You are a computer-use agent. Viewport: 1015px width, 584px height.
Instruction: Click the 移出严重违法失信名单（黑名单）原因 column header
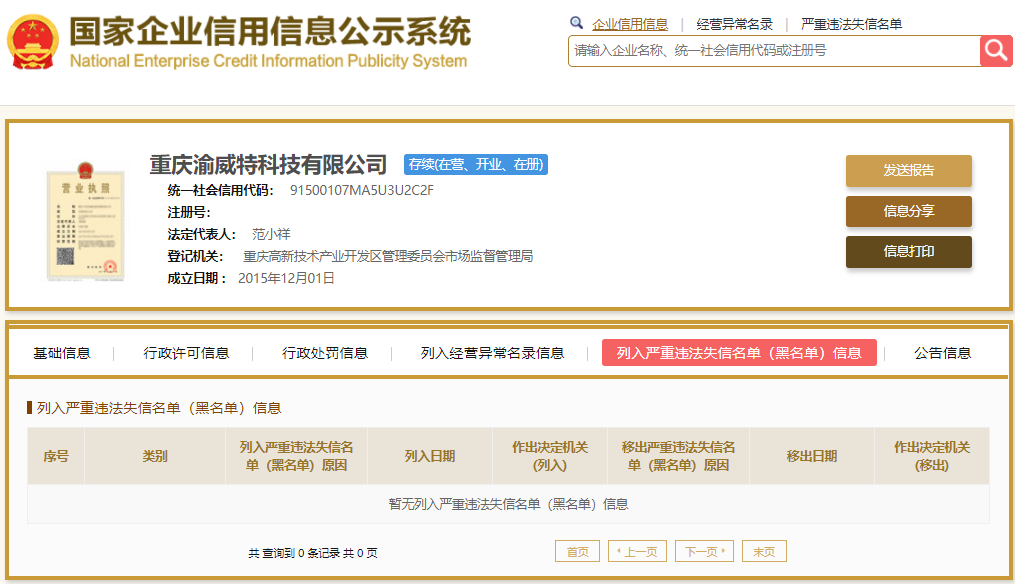point(678,456)
